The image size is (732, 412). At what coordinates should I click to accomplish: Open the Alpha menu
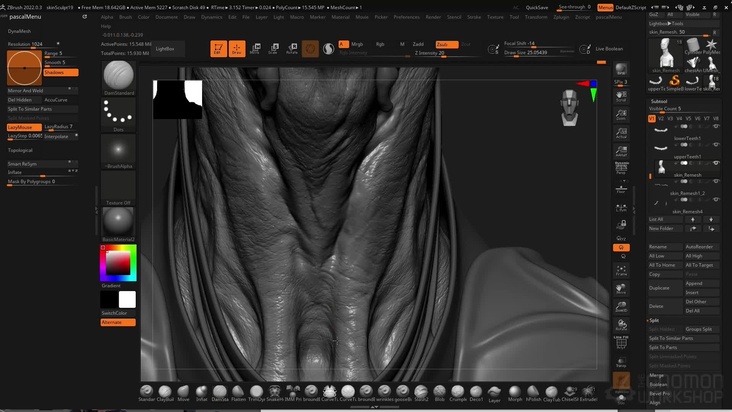(x=107, y=17)
